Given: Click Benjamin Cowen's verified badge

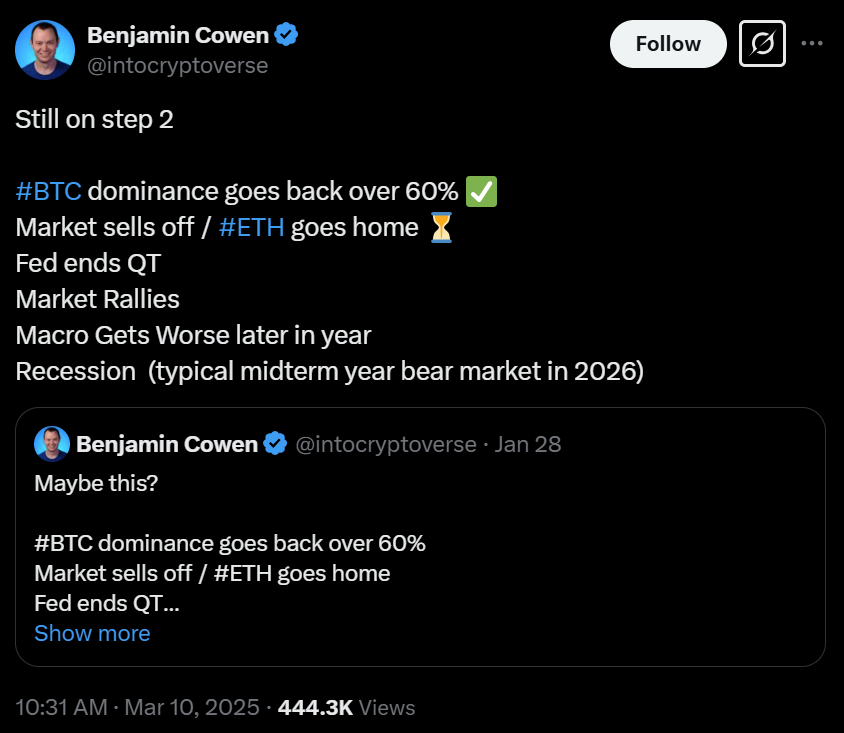Looking at the screenshot, I should [286, 34].
